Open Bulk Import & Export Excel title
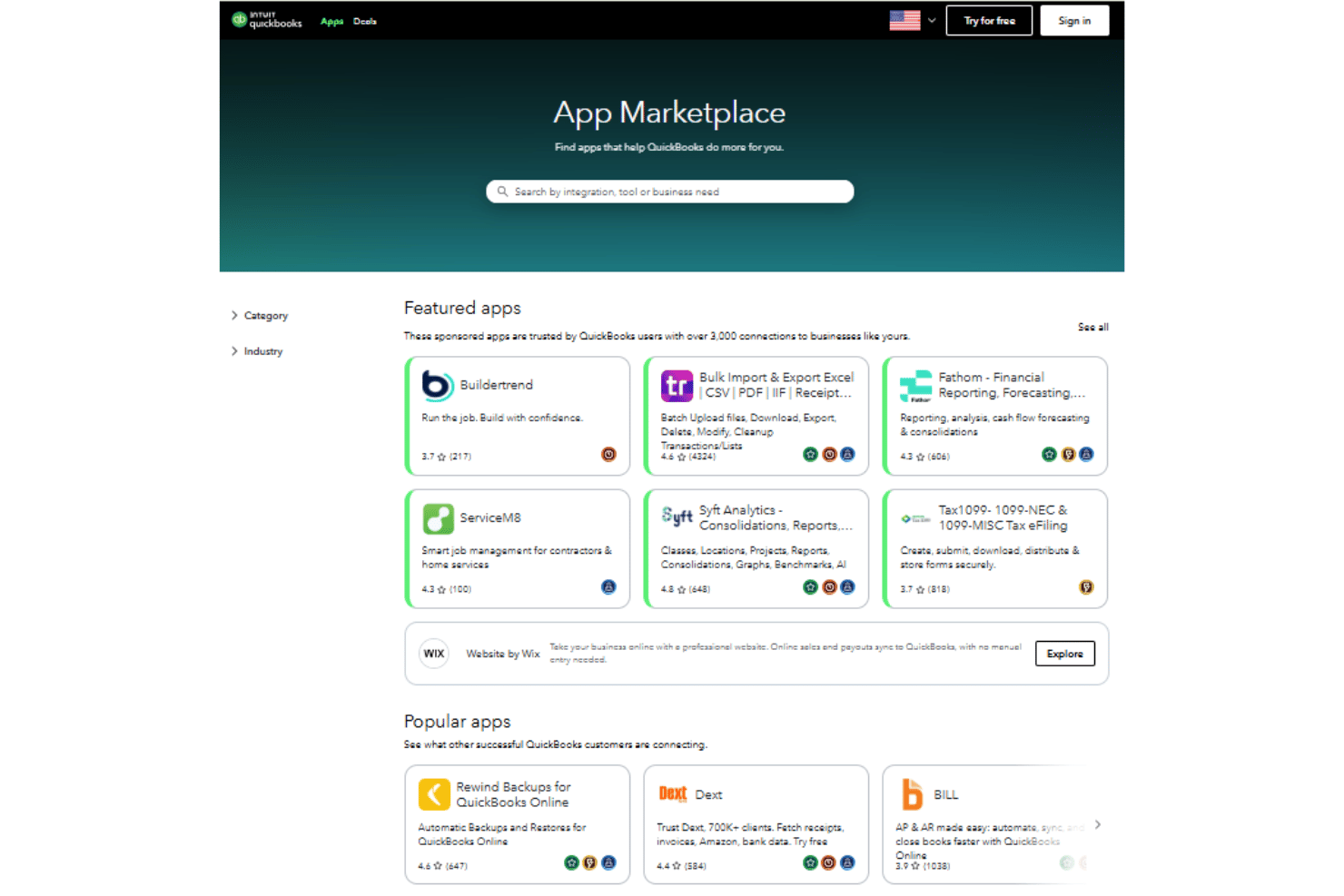1344x896 pixels. [x=776, y=385]
